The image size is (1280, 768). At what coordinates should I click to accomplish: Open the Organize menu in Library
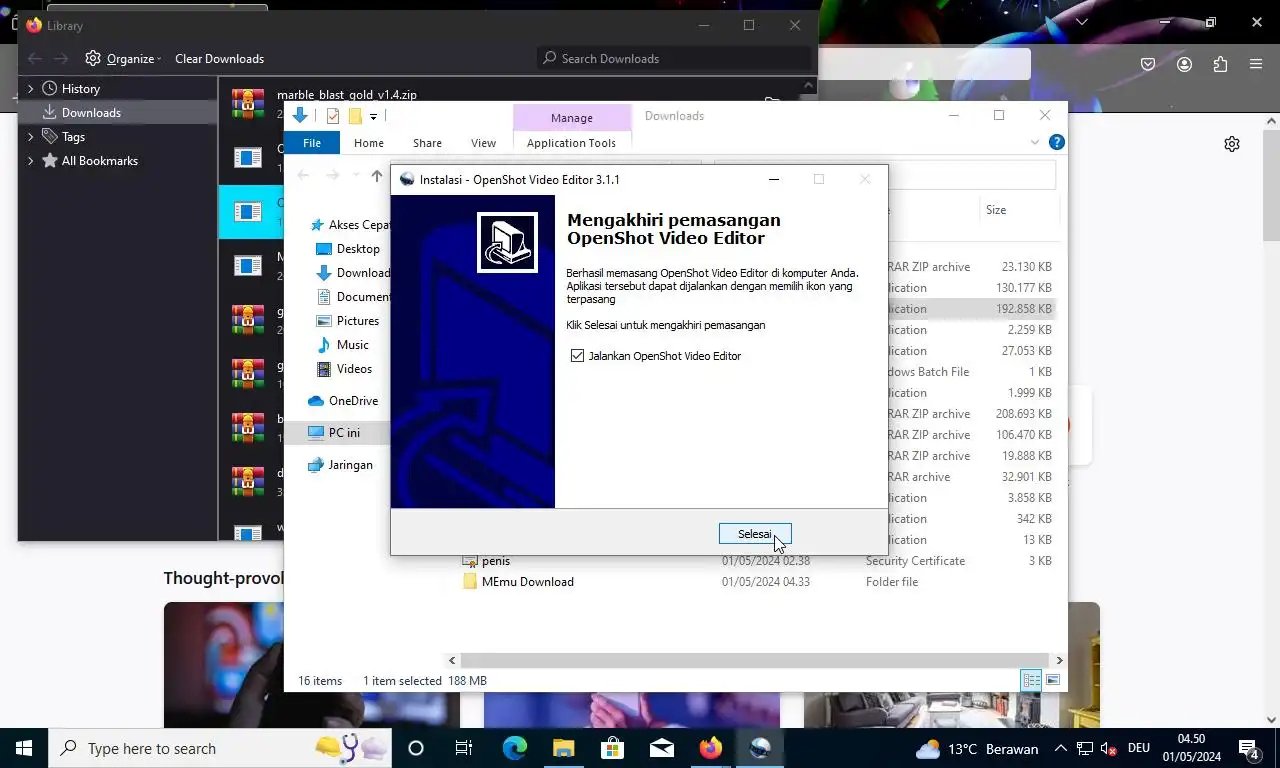tap(124, 59)
